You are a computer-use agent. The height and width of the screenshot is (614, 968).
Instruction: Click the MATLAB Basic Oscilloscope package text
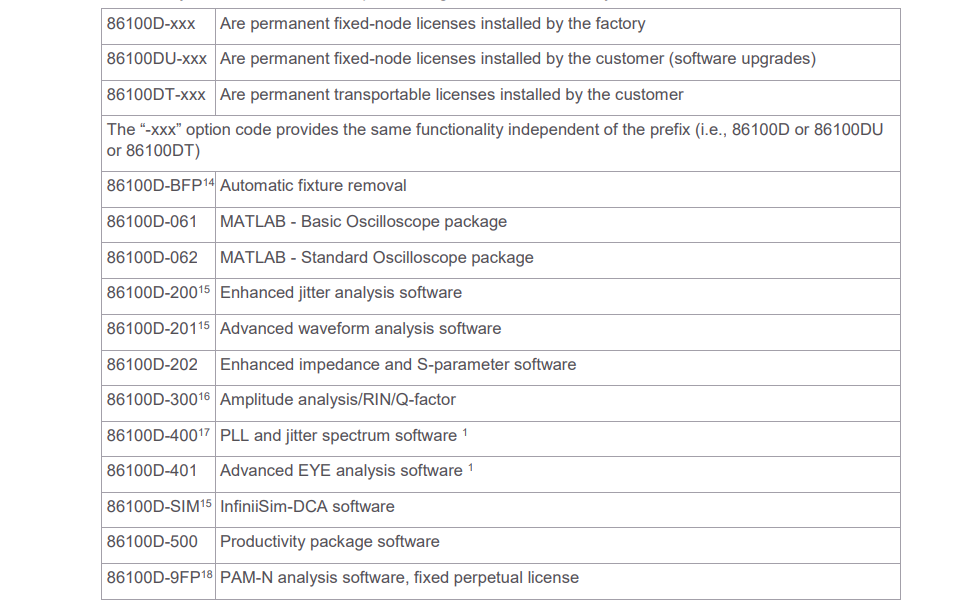coord(363,222)
